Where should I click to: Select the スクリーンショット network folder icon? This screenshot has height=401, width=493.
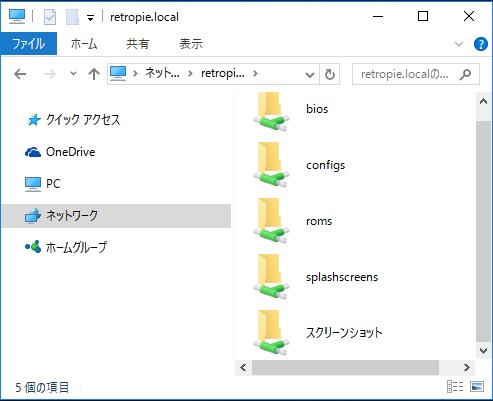pyautogui.click(x=271, y=333)
